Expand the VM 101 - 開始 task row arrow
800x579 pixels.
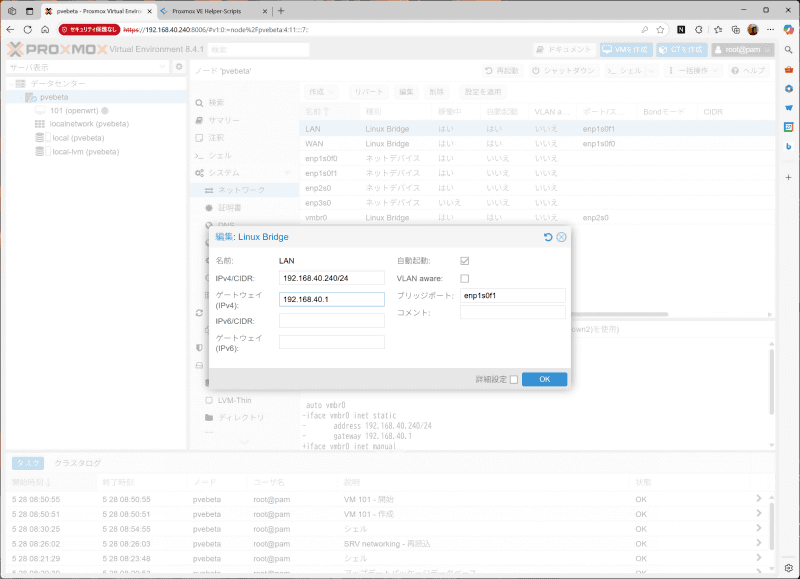click(759, 498)
